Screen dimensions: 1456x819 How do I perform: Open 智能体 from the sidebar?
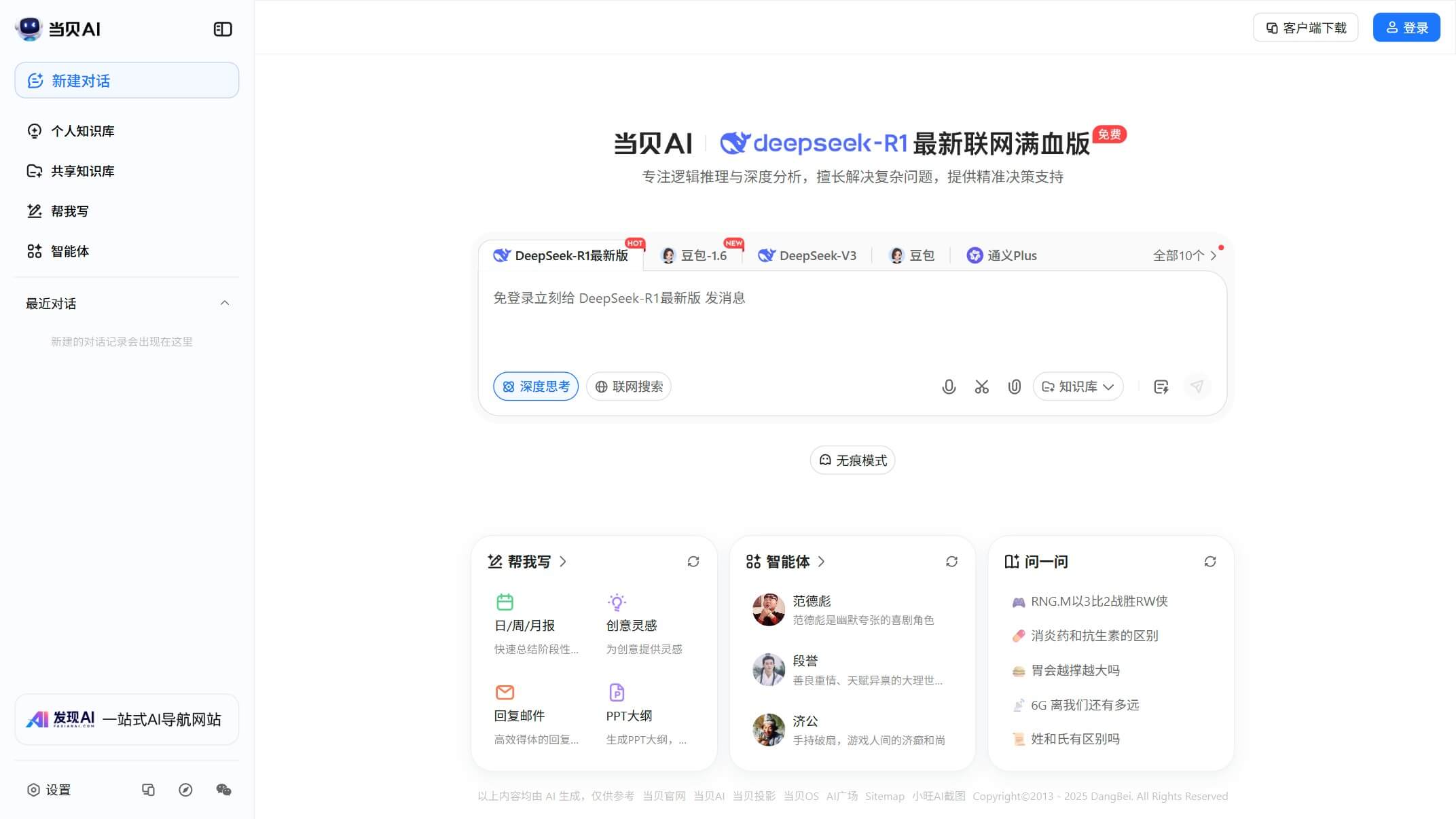[x=69, y=251]
